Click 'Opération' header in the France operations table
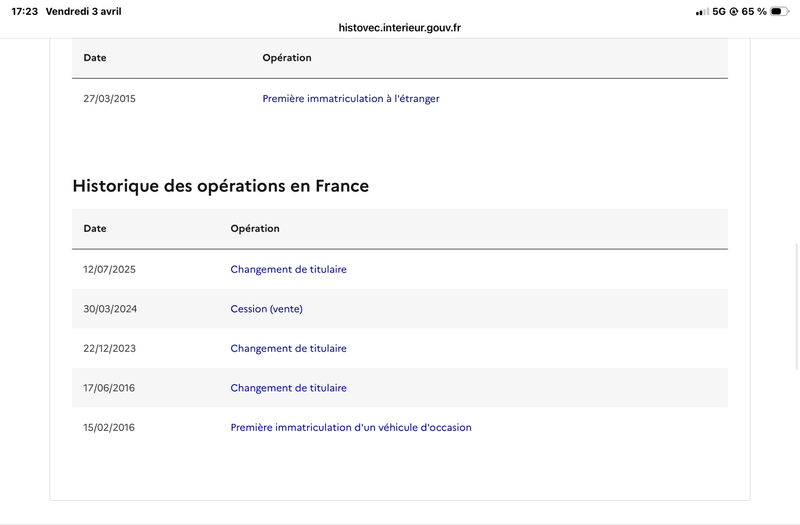800x525 pixels. [x=255, y=228]
